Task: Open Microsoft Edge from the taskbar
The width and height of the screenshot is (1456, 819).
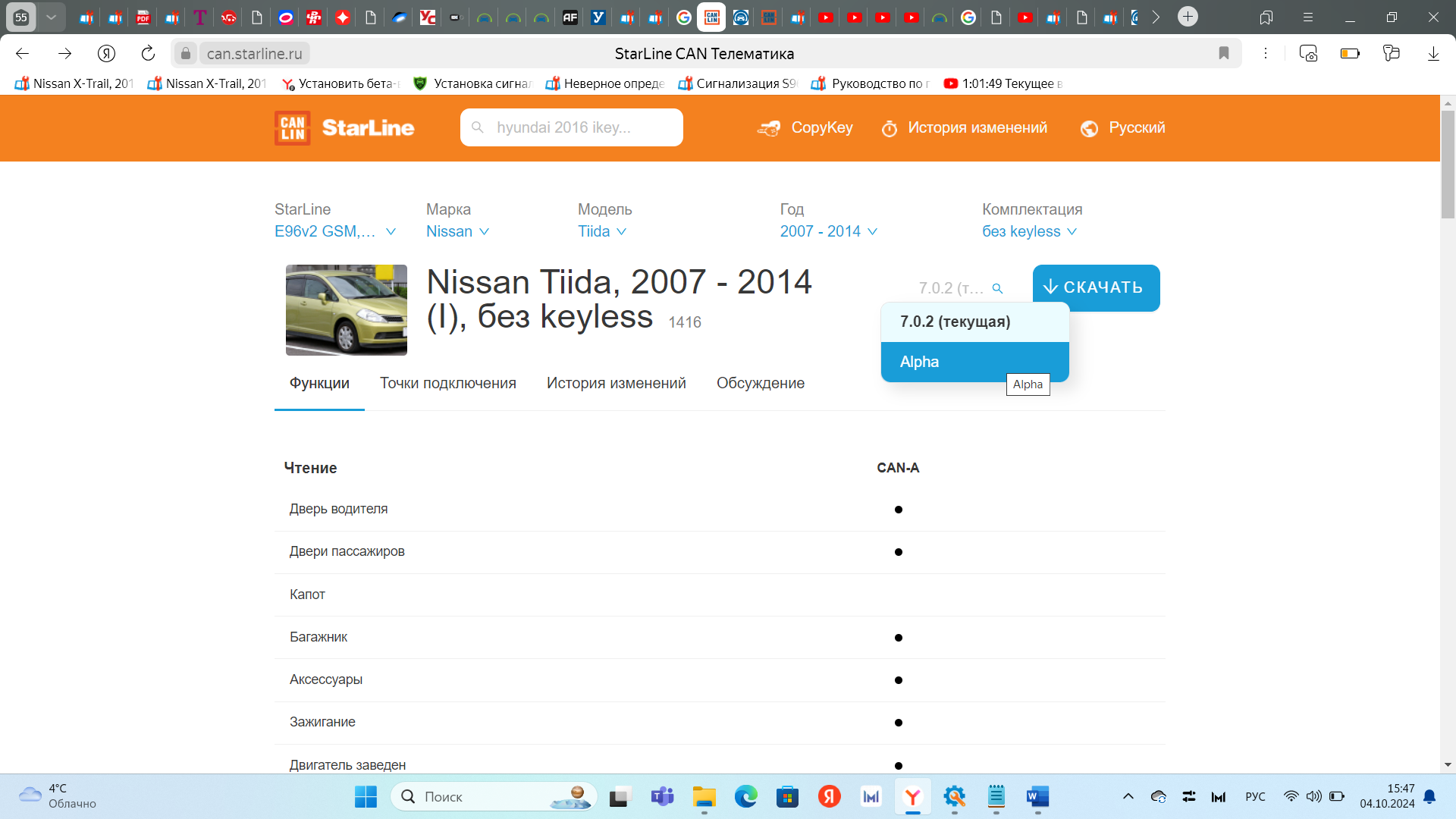Action: coord(746,796)
